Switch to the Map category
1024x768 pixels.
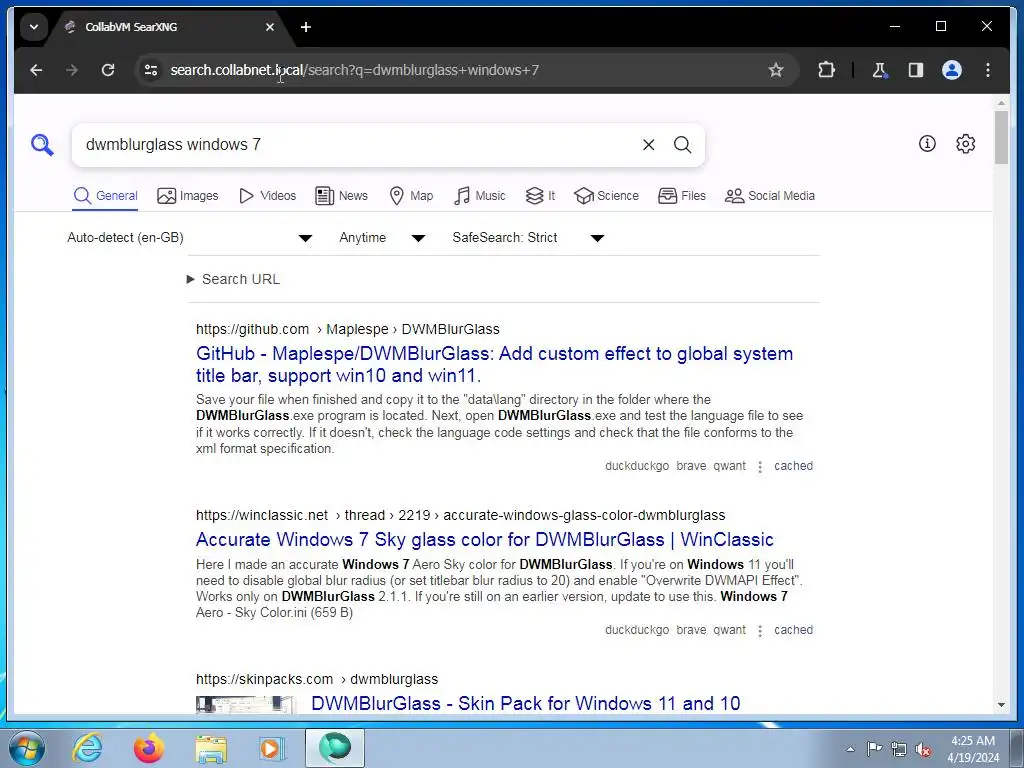point(411,196)
